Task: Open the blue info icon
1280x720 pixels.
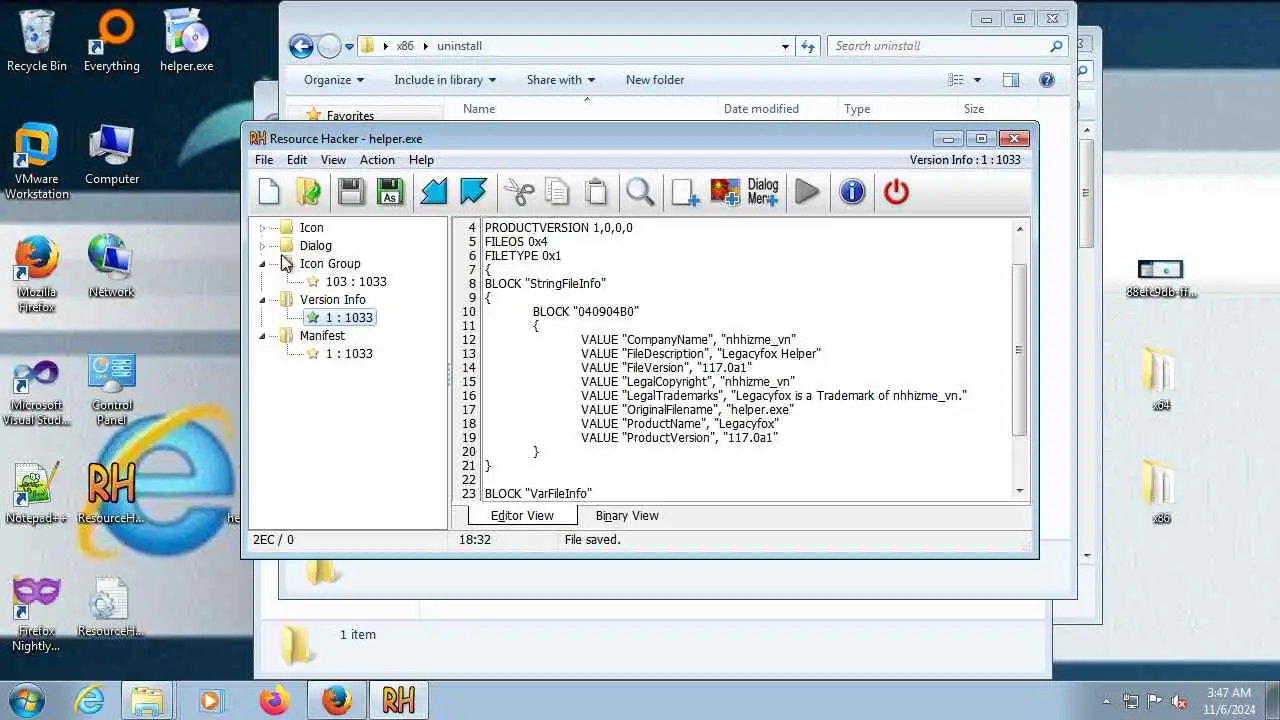Action: pyautogui.click(x=852, y=191)
